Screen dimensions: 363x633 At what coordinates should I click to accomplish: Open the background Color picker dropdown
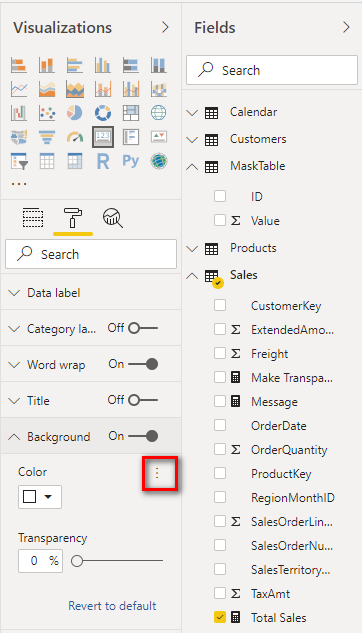tap(40, 497)
